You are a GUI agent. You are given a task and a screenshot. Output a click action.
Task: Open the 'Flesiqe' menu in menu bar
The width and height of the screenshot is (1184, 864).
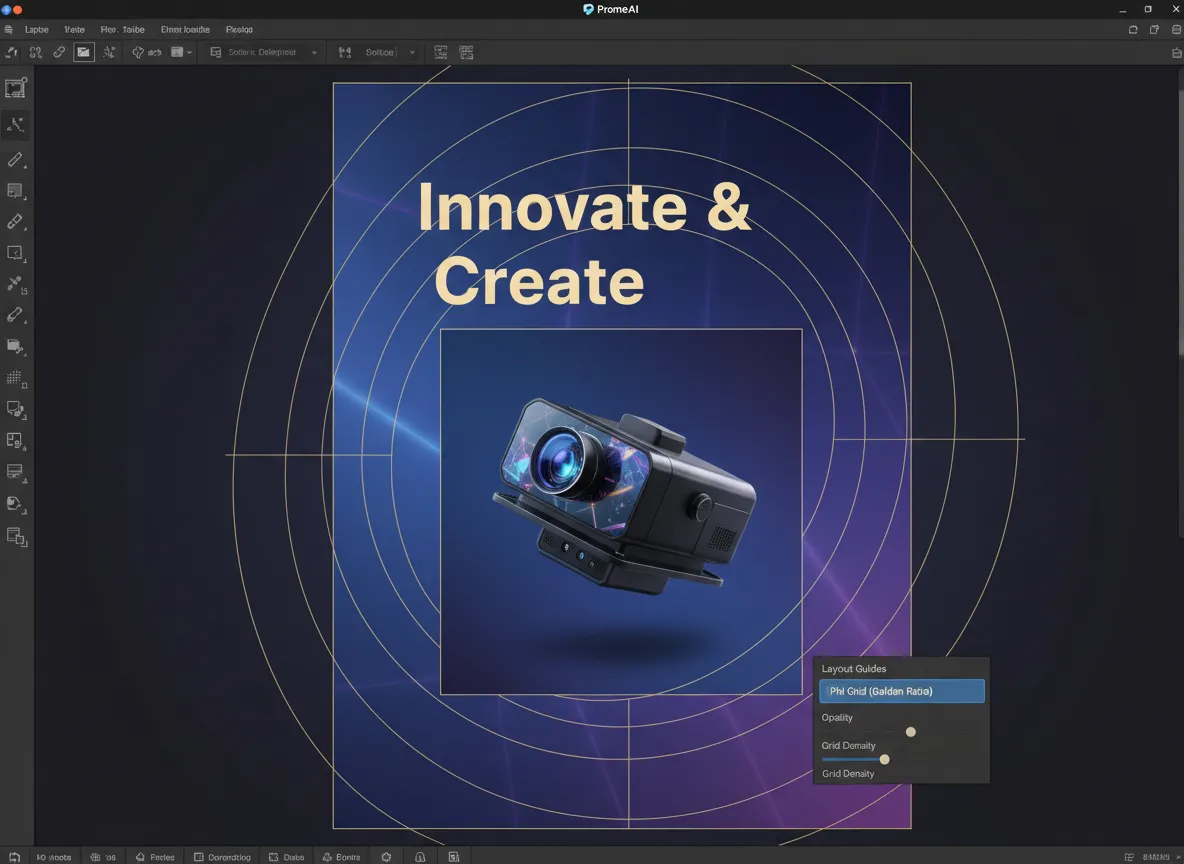[x=239, y=30]
